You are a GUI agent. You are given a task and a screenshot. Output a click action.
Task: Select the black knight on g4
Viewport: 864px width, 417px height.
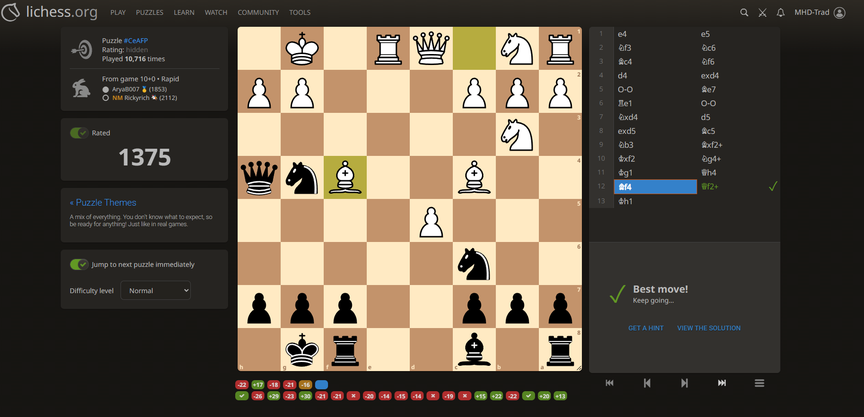(302, 177)
